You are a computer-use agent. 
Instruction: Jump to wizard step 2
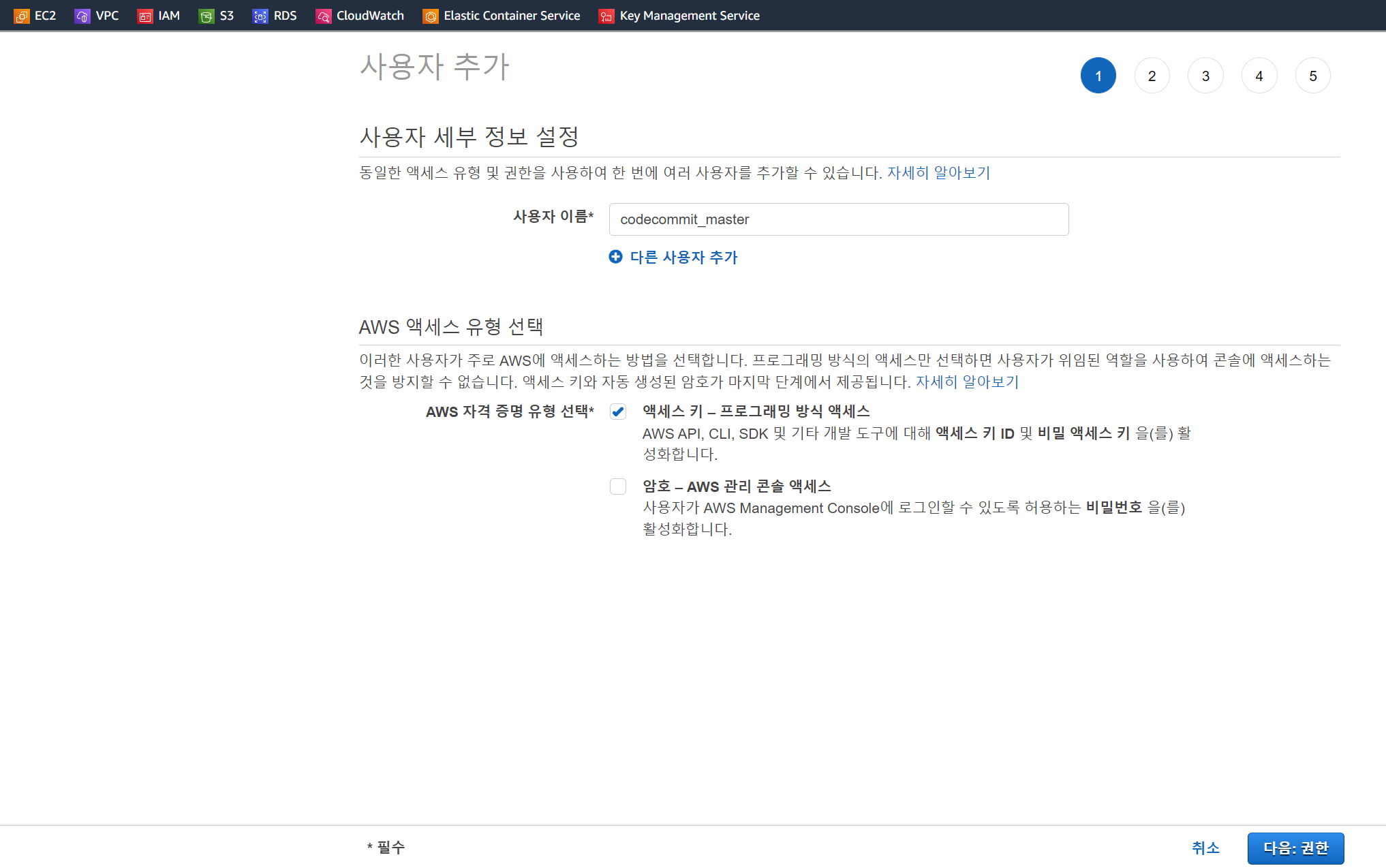pos(1152,76)
